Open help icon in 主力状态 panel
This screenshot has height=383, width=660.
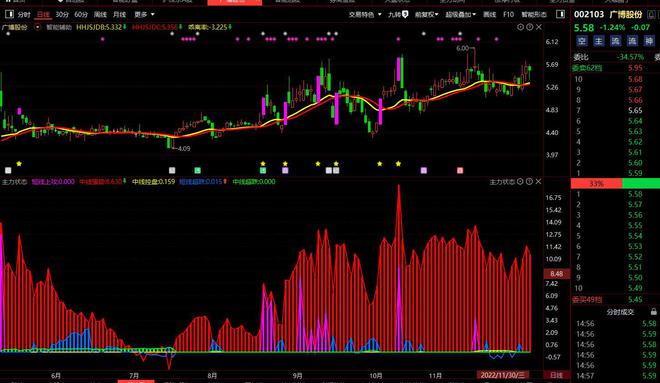(529, 181)
